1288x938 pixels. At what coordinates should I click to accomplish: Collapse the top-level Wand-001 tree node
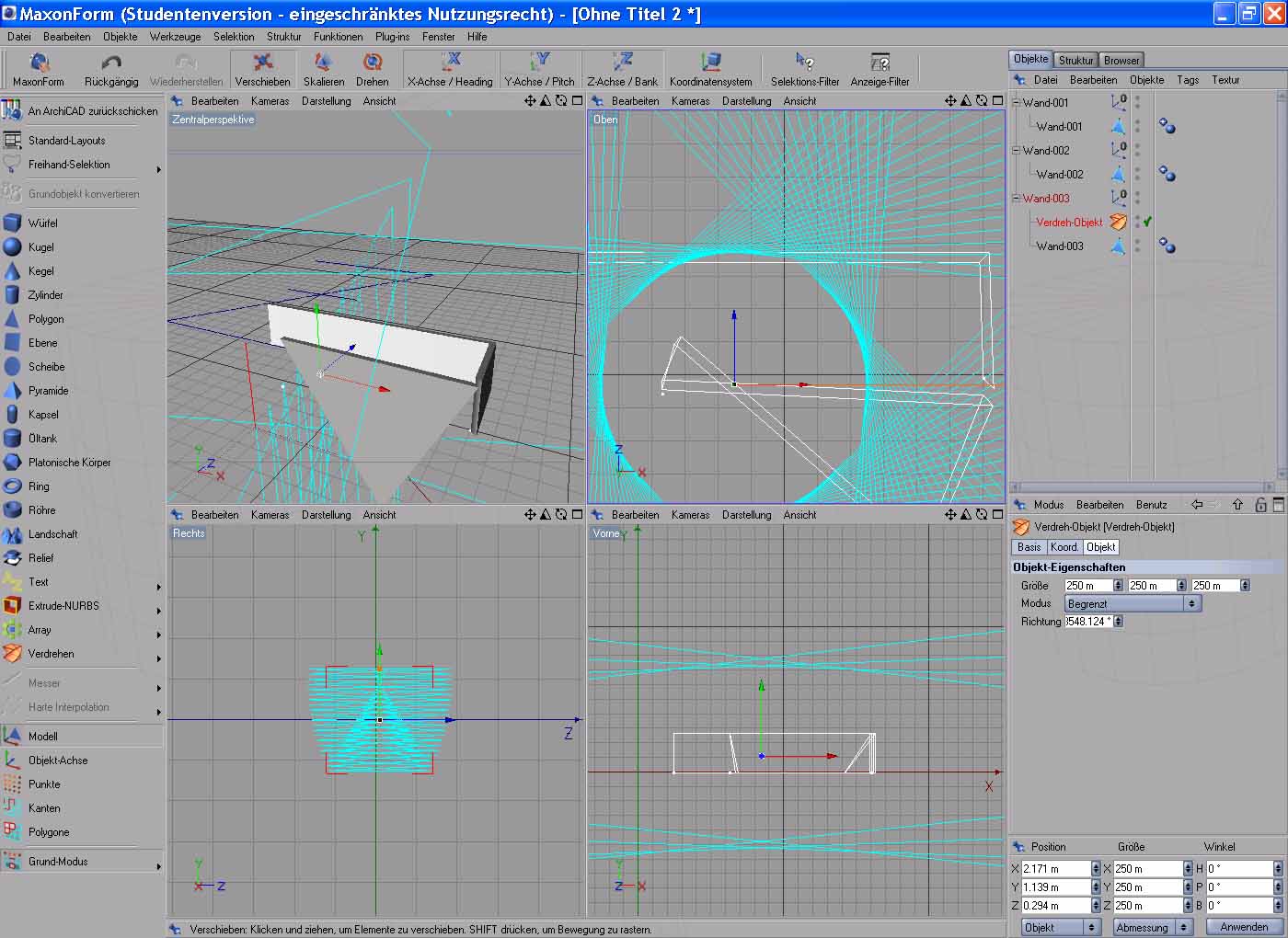[x=1017, y=102]
